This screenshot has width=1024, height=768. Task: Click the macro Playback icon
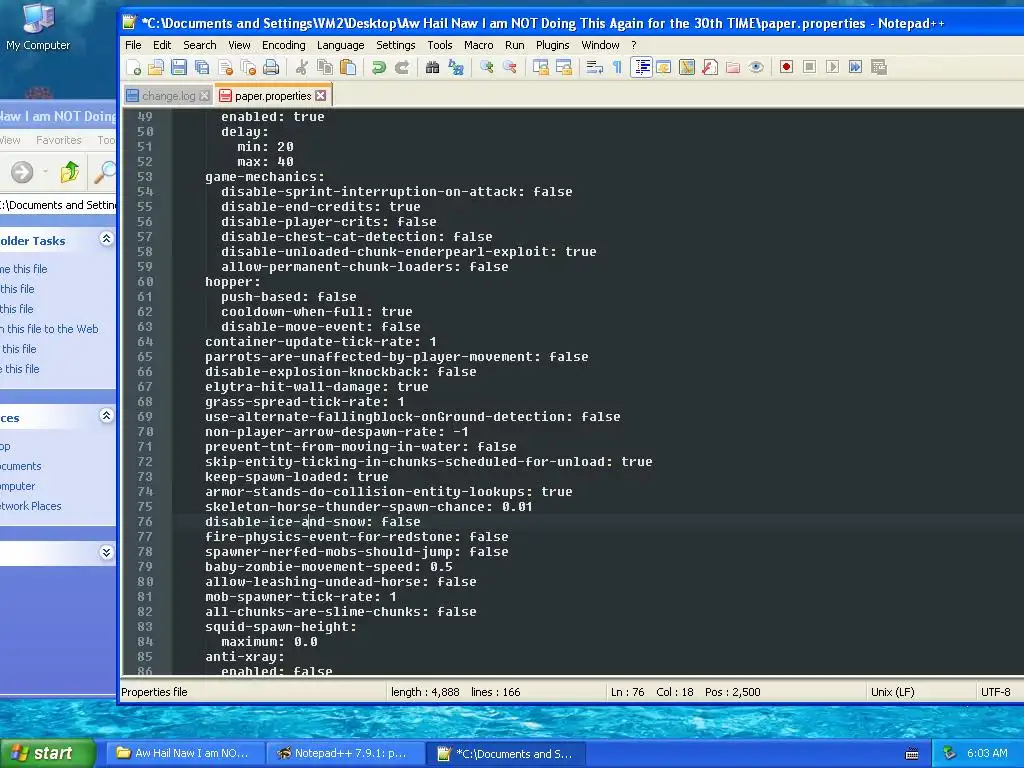tap(832, 67)
